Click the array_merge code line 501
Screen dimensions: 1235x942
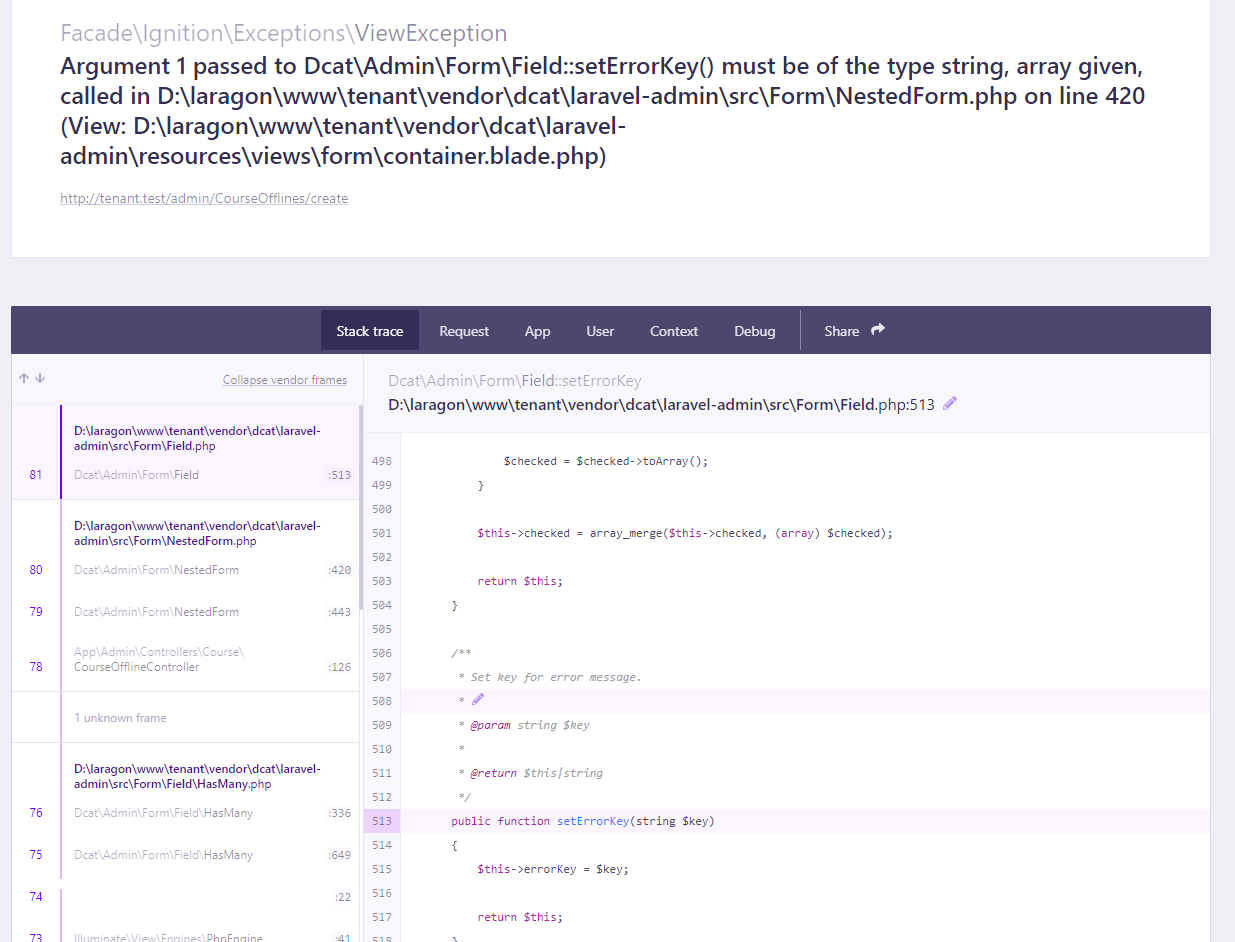685,533
